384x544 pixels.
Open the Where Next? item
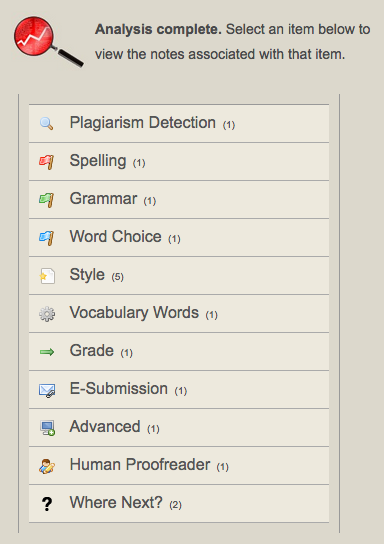click(x=179, y=504)
